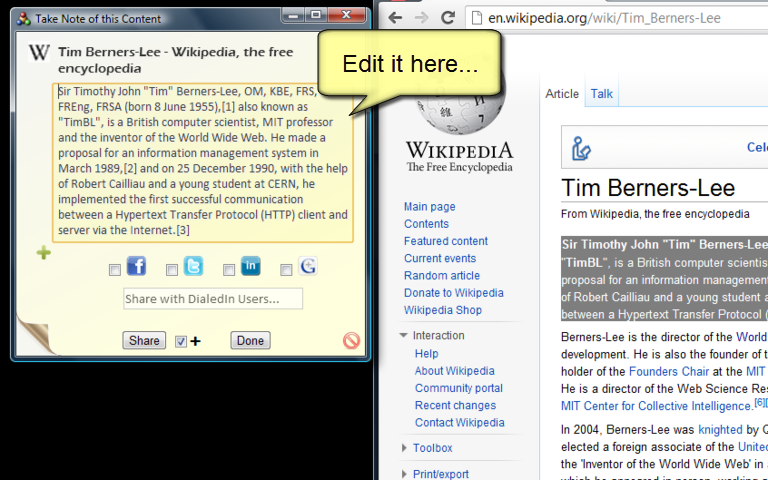Viewport: 768px width, 480px height.
Task: Click the Twitter share icon
Action: point(193,266)
